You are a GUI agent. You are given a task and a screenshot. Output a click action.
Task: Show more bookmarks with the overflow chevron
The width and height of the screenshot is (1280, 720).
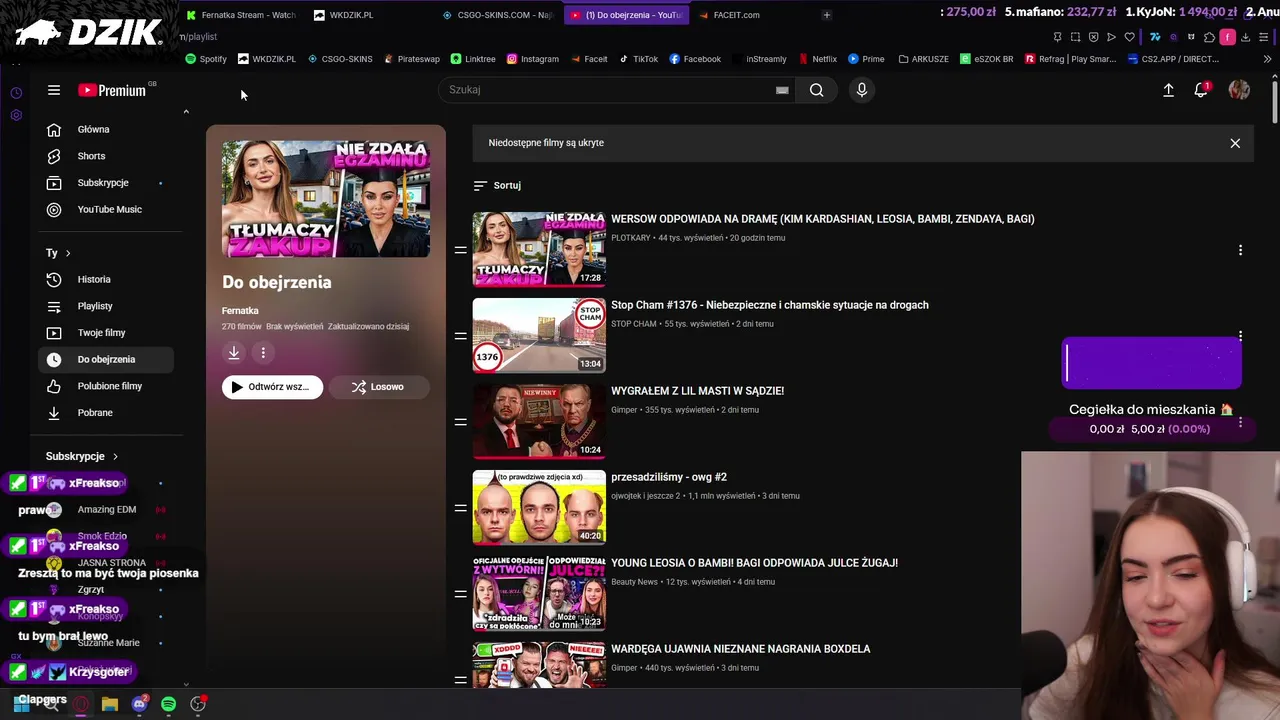1267,59
